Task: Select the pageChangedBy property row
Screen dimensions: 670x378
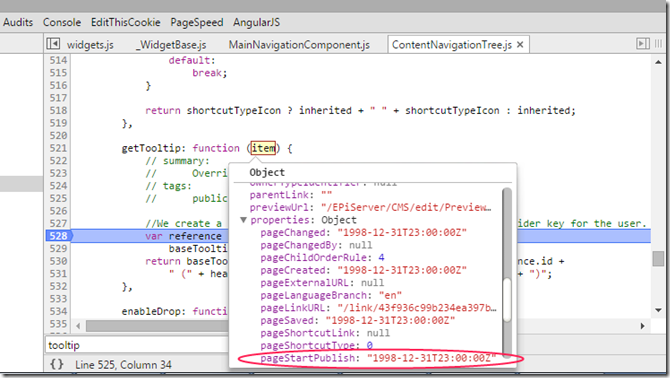Action: click(x=316, y=245)
